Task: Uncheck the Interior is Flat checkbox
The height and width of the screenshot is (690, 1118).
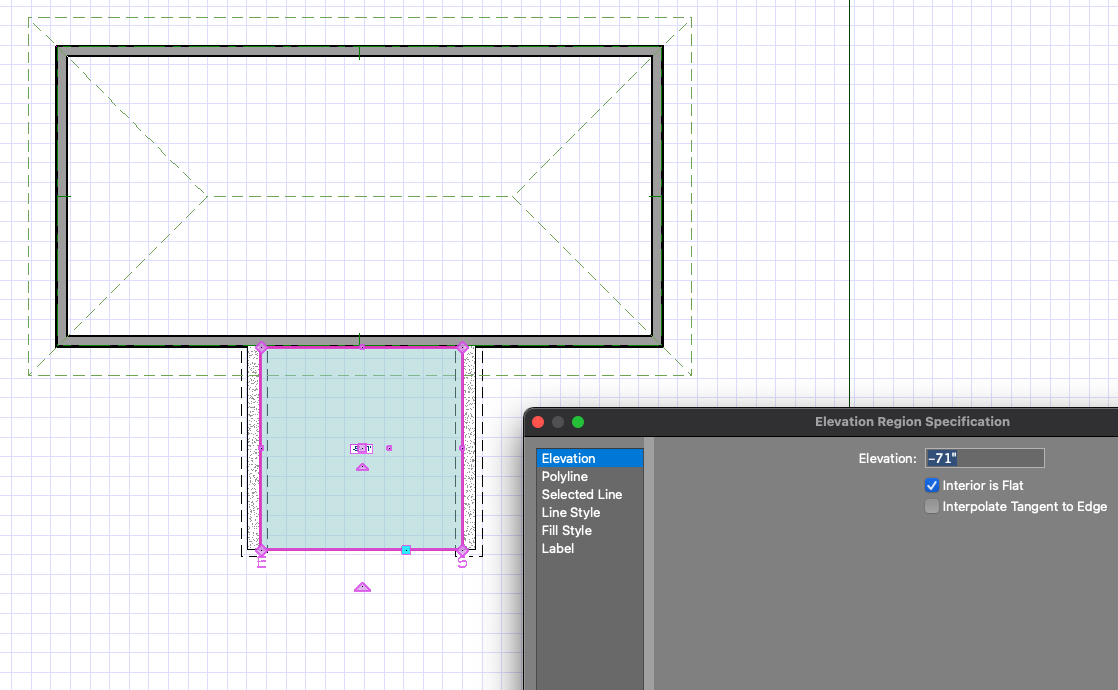Action: 932,486
